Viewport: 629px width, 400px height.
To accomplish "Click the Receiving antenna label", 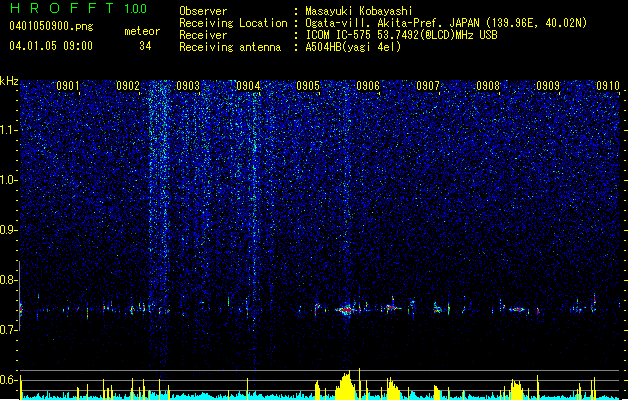I will (230, 47).
